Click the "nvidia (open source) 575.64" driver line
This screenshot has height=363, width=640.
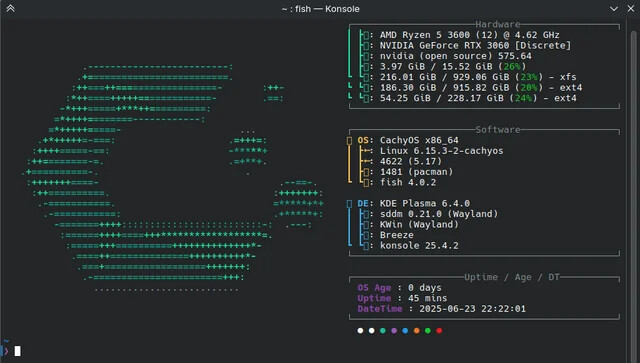point(456,56)
